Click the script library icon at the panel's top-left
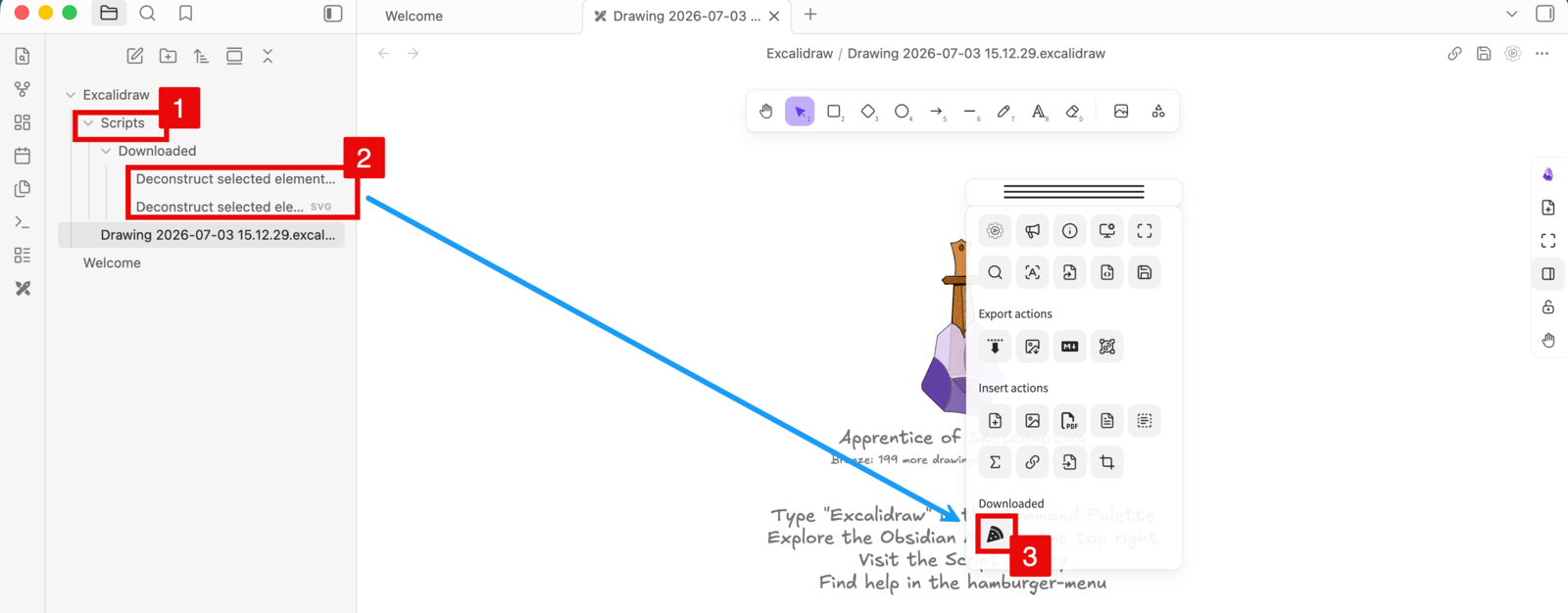The height and width of the screenshot is (613, 1568). 996,231
